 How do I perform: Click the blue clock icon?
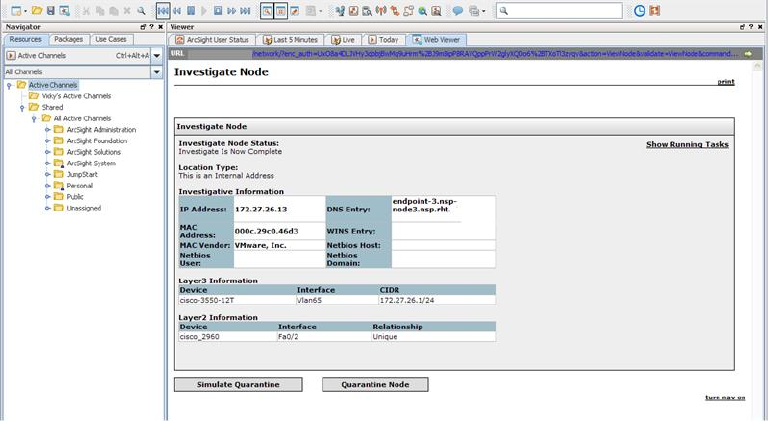click(640, 11)
